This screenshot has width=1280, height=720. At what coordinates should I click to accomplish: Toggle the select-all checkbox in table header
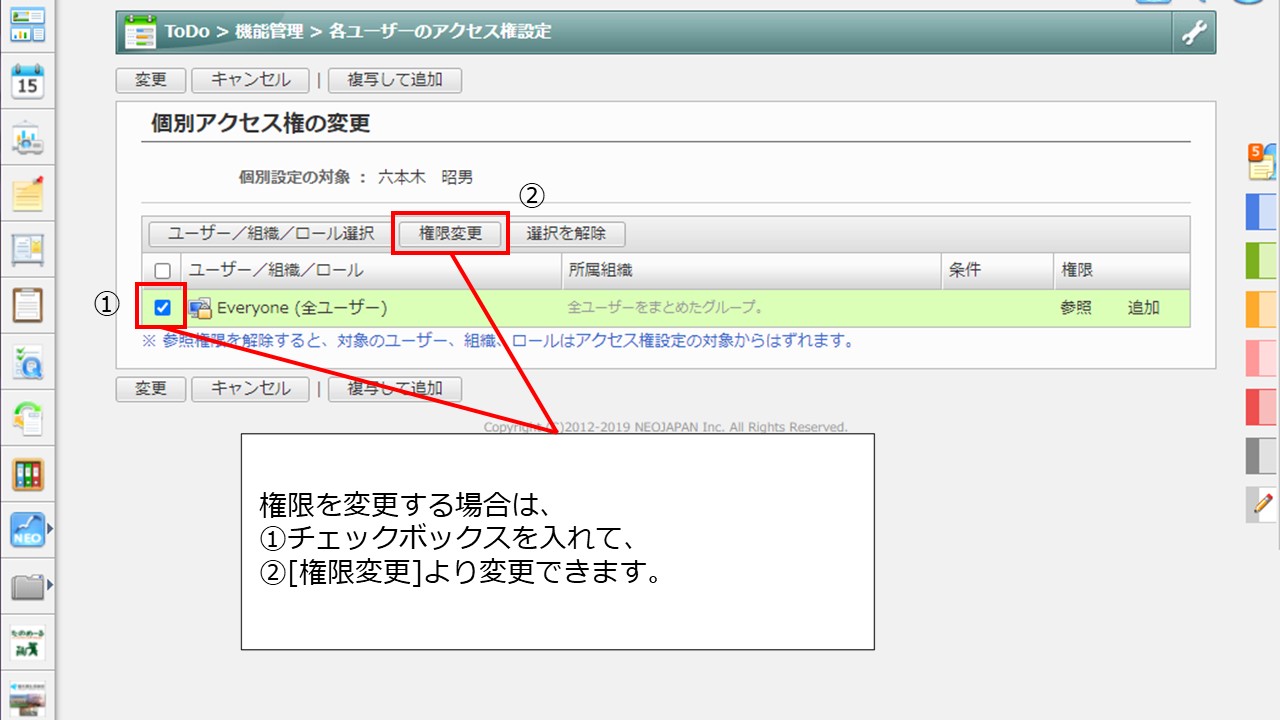(x=162, y=271)
